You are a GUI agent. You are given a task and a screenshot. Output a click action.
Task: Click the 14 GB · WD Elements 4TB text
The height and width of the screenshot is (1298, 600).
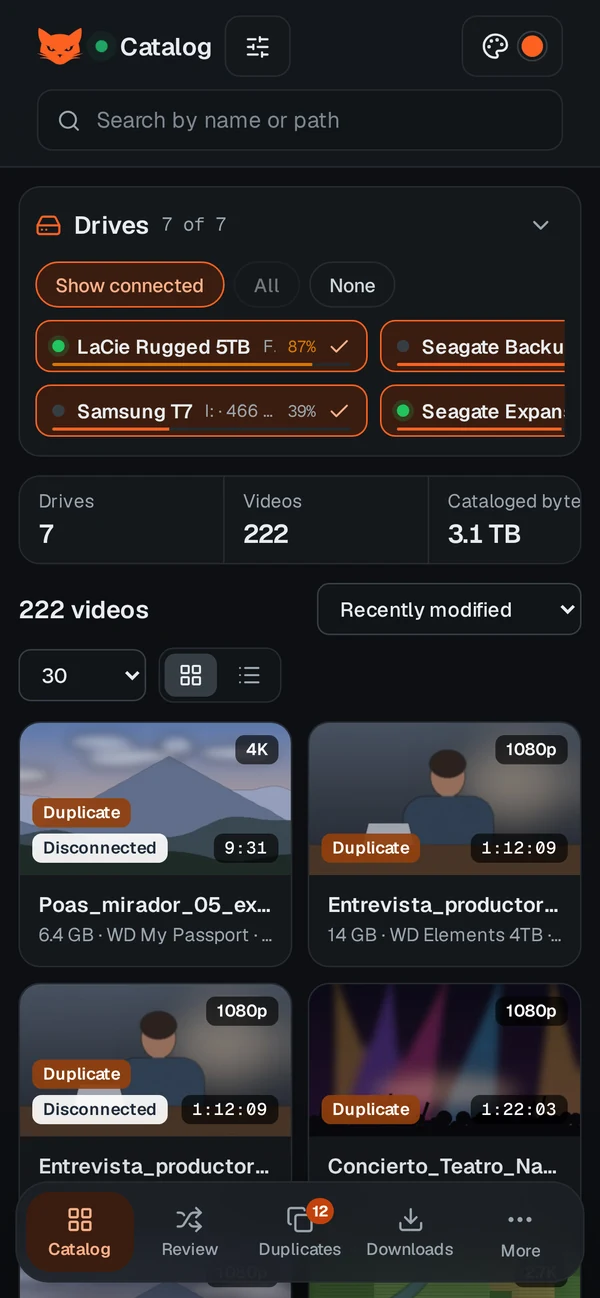point(445,936)
